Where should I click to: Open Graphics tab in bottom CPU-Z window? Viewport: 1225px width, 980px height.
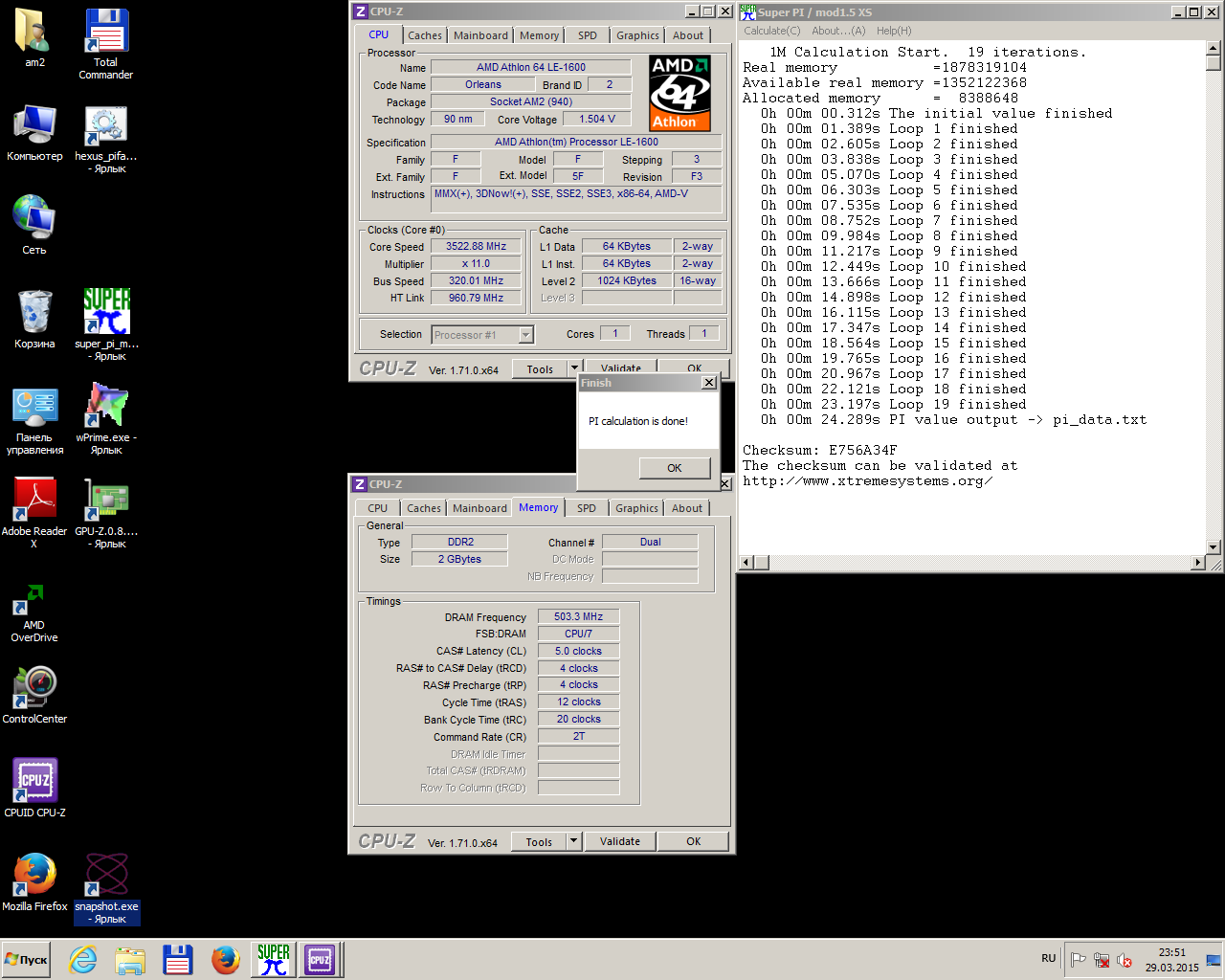636,508
